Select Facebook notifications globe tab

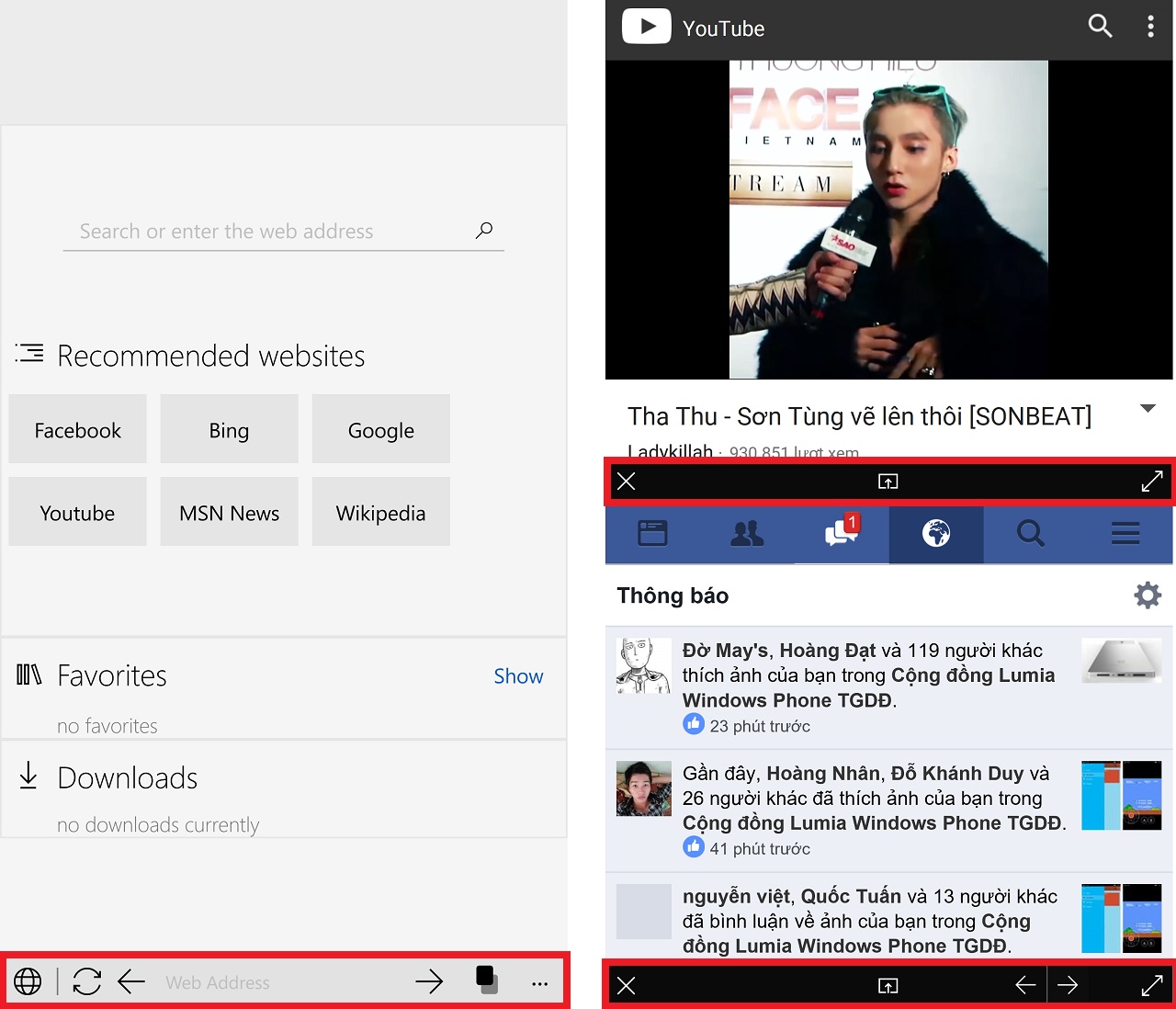[935, 534]
